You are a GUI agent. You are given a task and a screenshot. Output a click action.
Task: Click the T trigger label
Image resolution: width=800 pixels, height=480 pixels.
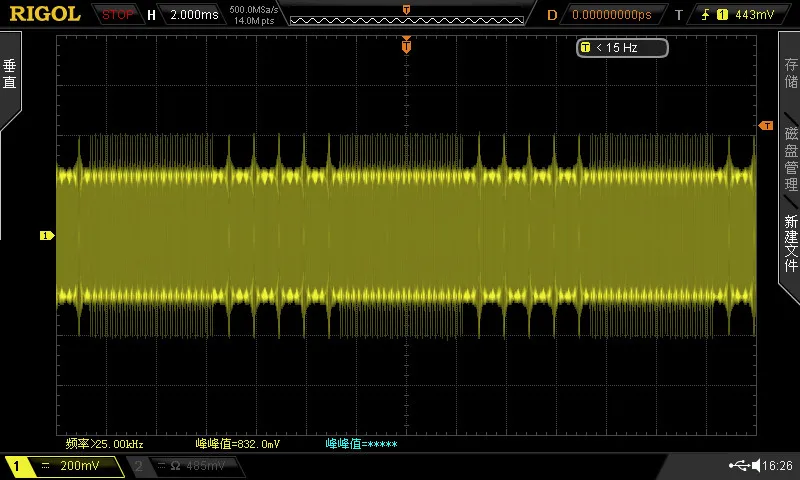point(679,15)
